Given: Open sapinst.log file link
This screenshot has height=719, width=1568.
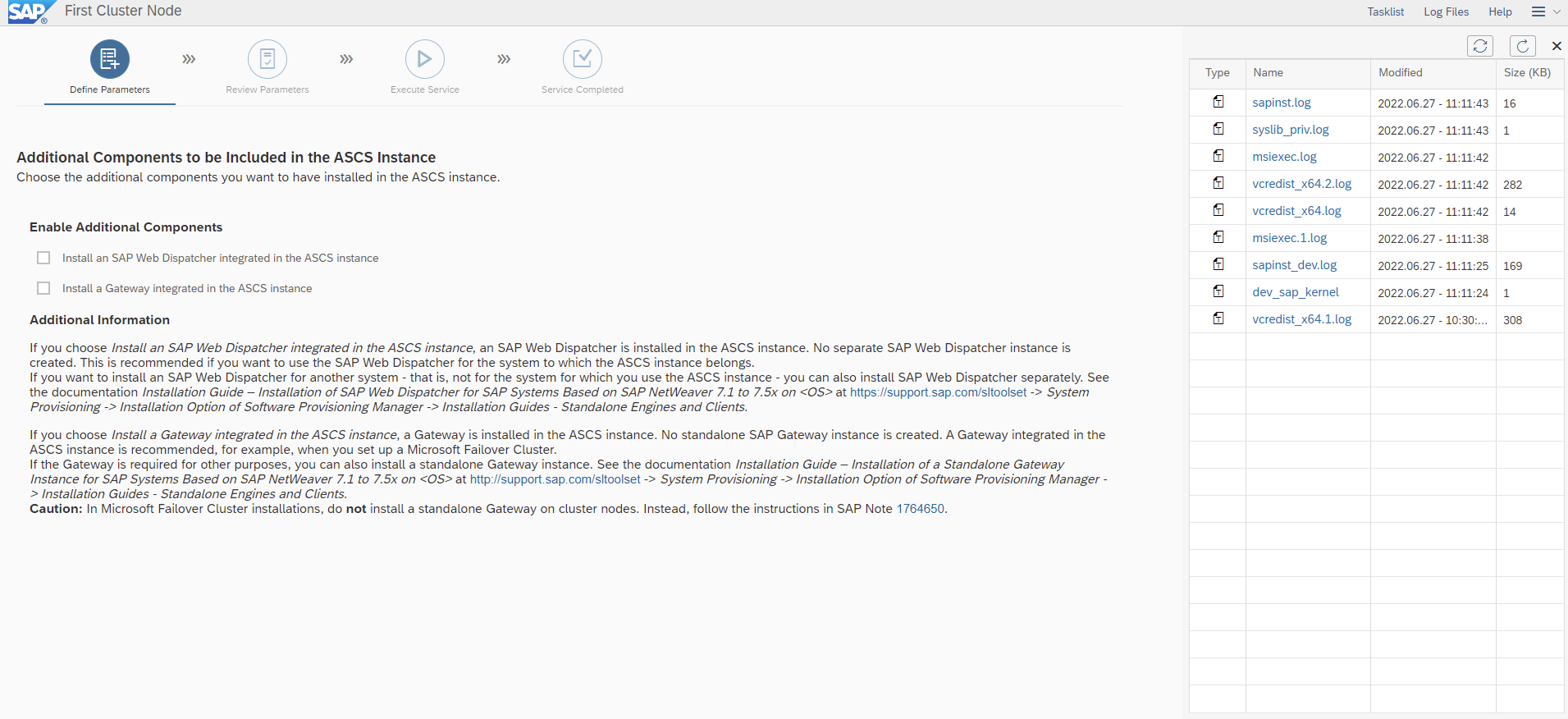Looking at the screenshot, I should pos(1282,103).
